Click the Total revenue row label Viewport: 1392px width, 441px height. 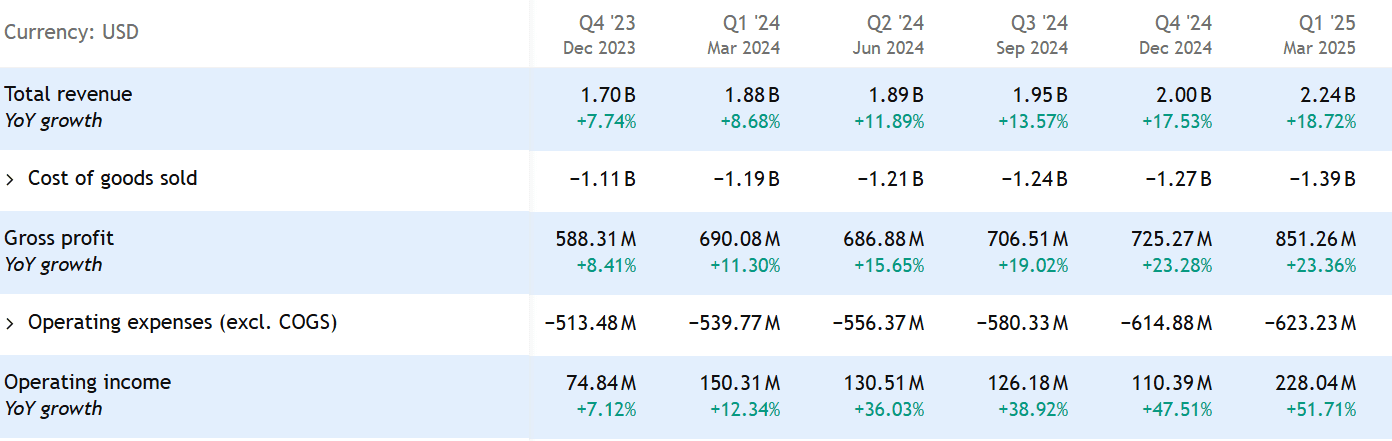[x=68, y=94]
